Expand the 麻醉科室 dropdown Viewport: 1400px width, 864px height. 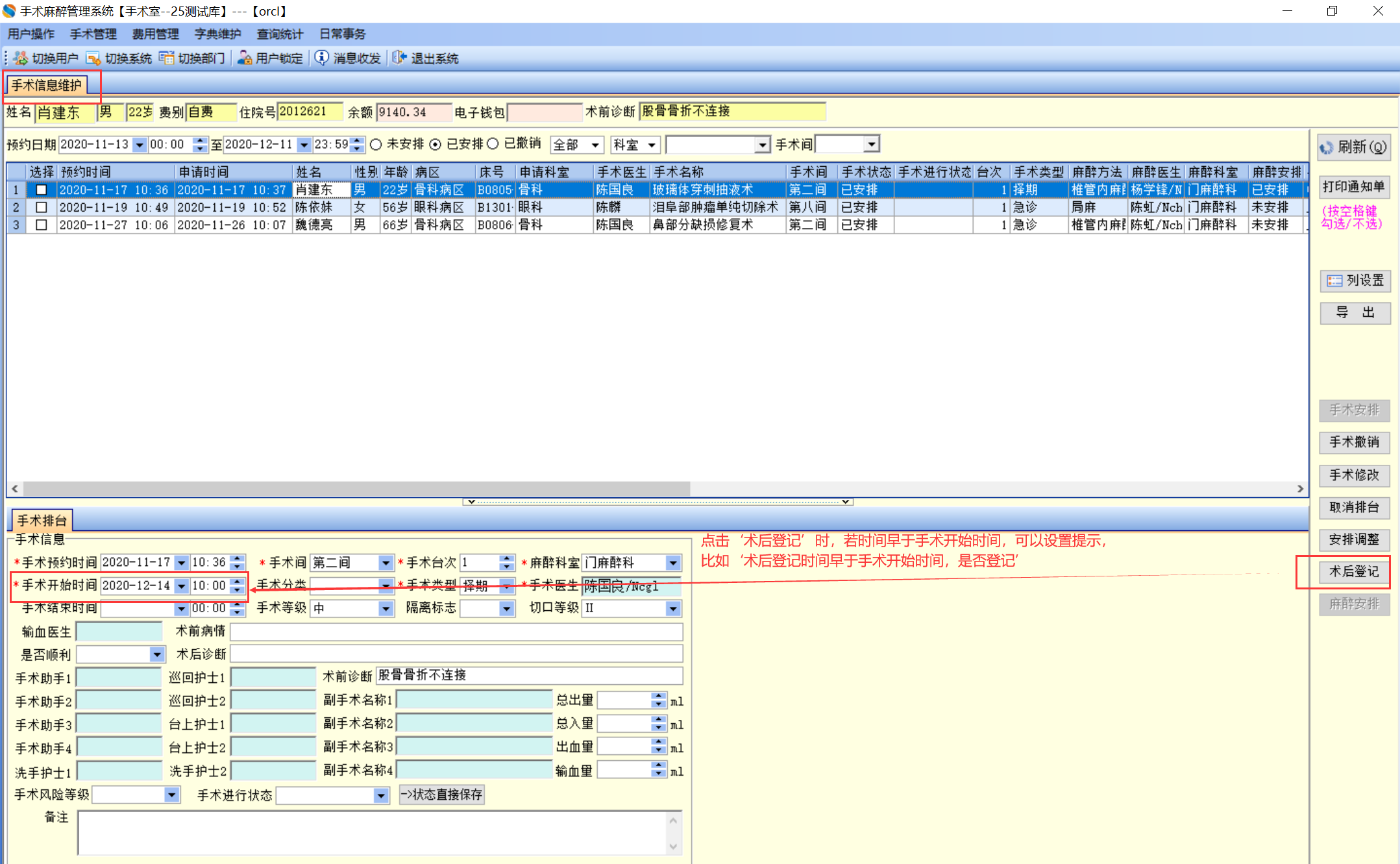[673, 563]
